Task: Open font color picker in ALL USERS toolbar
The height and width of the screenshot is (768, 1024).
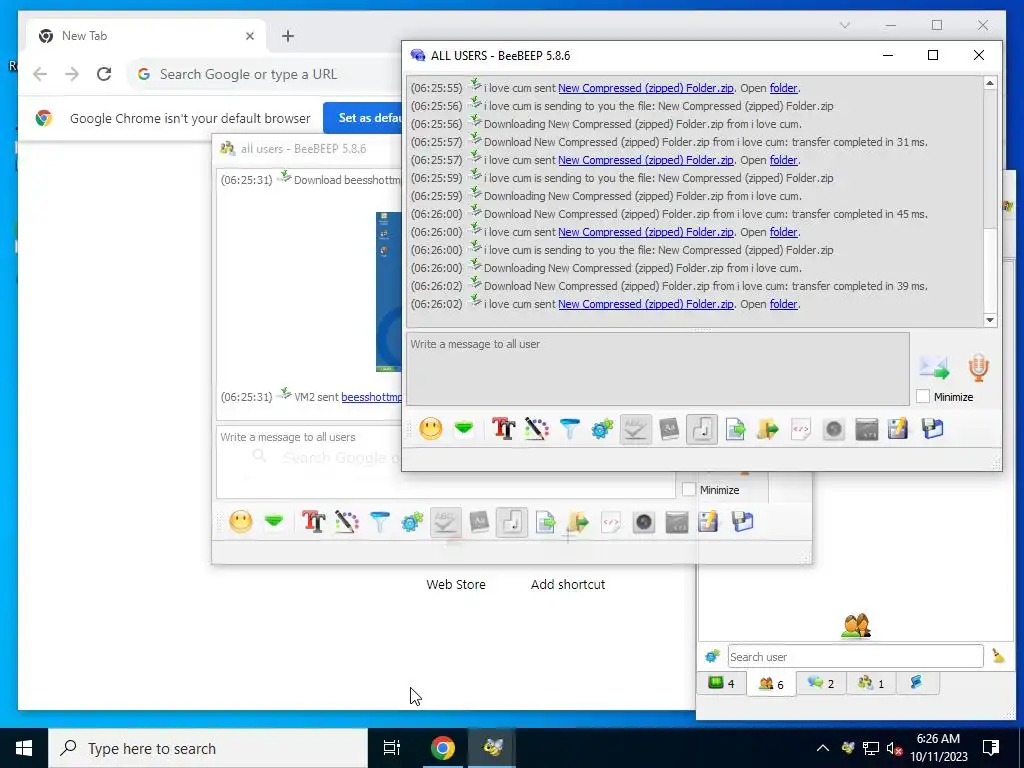Action: point(536,429)
